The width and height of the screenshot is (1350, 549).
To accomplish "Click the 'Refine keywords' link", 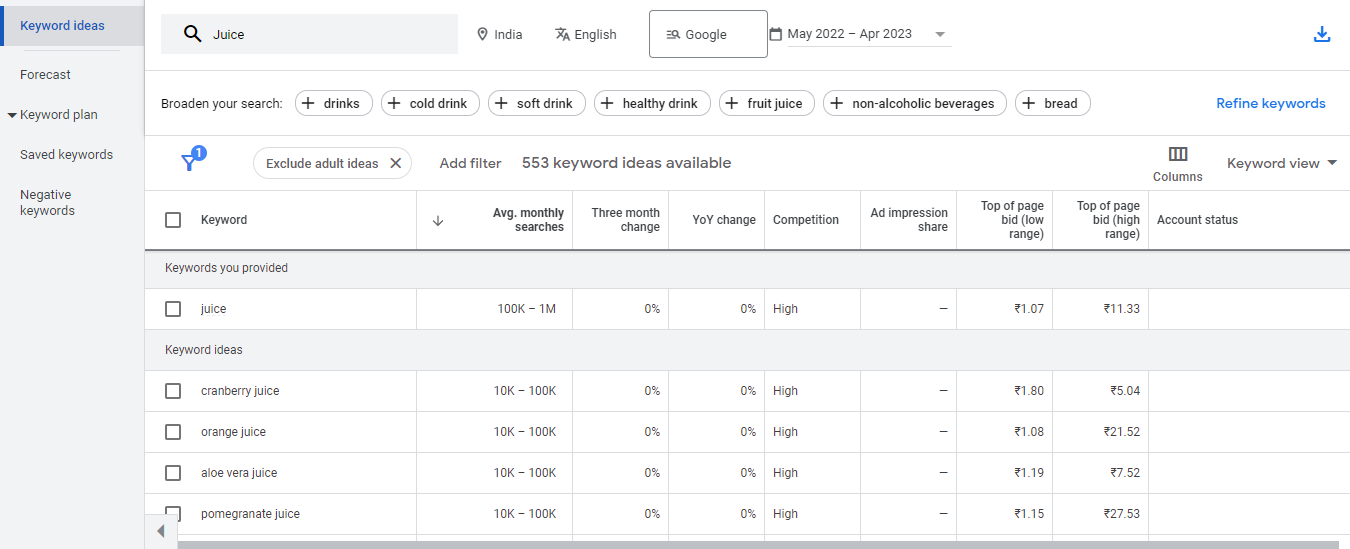I will (x=1270, y=103).
